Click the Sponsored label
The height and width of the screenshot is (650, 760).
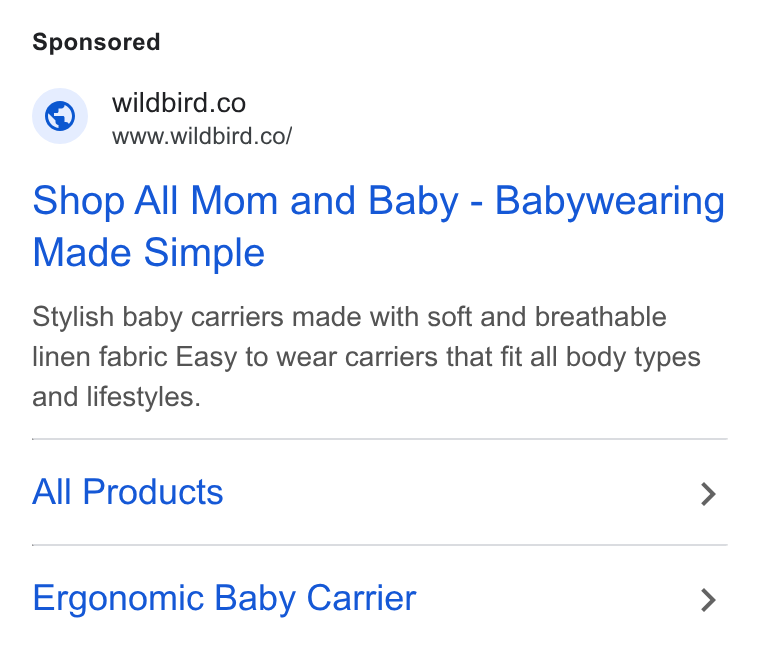pos(96,42)
